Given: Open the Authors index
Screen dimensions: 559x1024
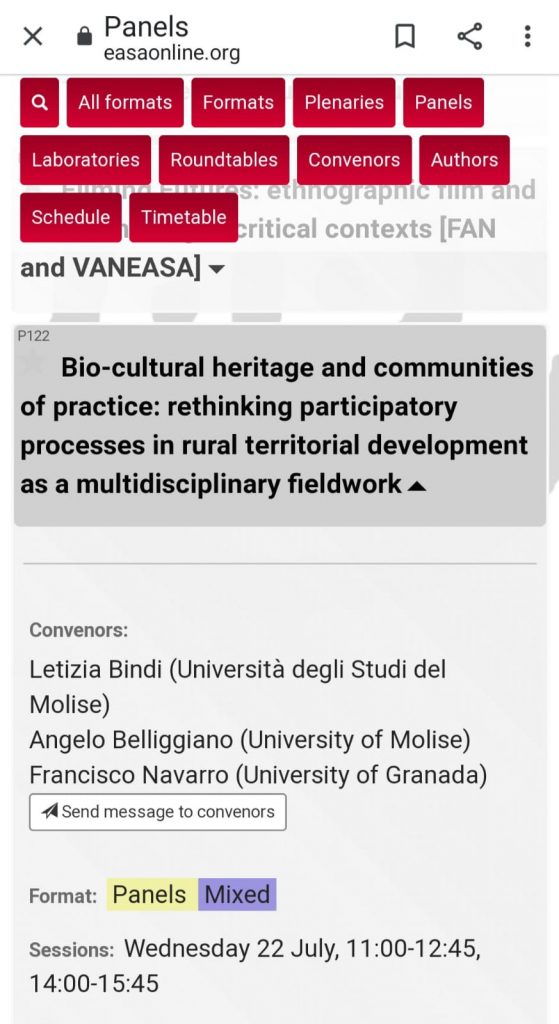Looking at the screenshot, I should coord(464,160).
